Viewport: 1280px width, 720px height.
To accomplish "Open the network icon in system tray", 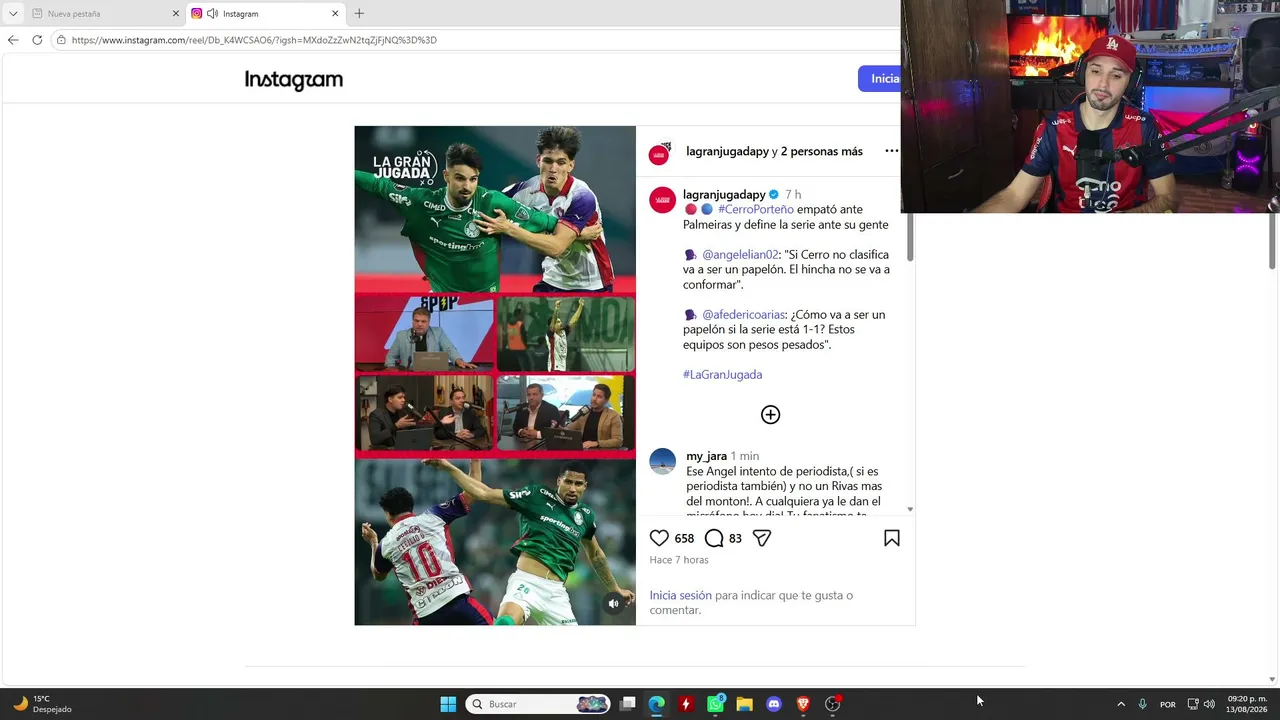I will 1192,704.
